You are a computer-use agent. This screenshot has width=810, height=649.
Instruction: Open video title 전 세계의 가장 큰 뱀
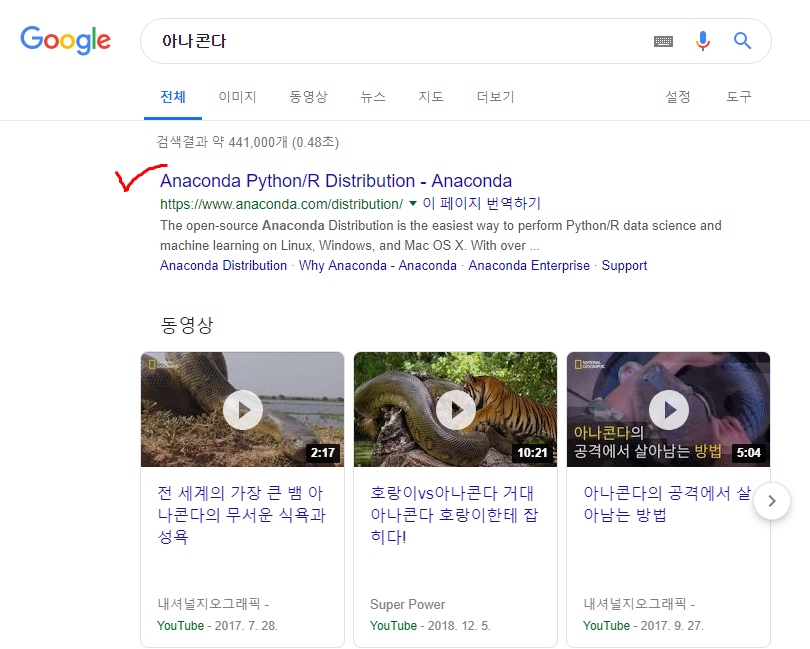point(241,515)
